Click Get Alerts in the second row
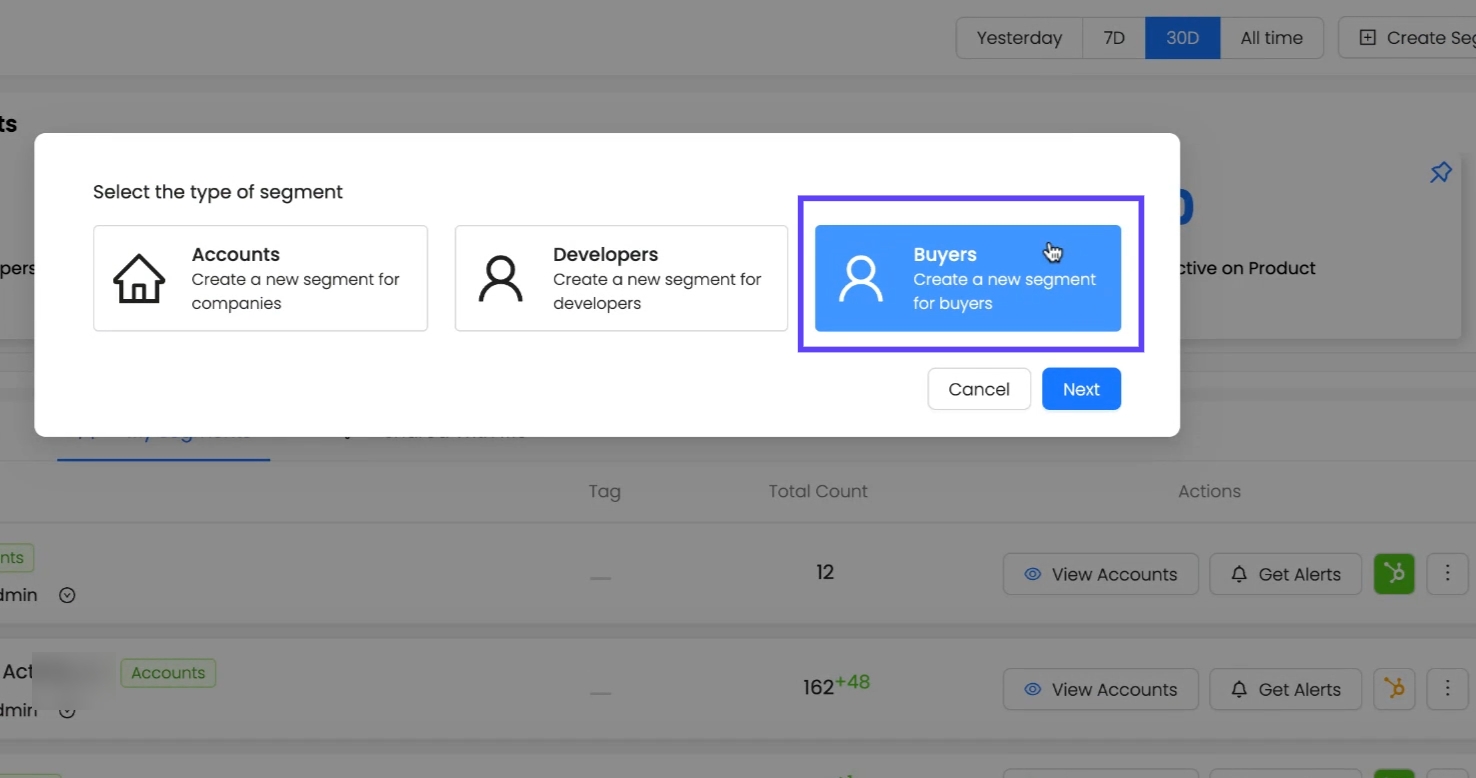This screenshot has width=1476, height=778. 1285,689
